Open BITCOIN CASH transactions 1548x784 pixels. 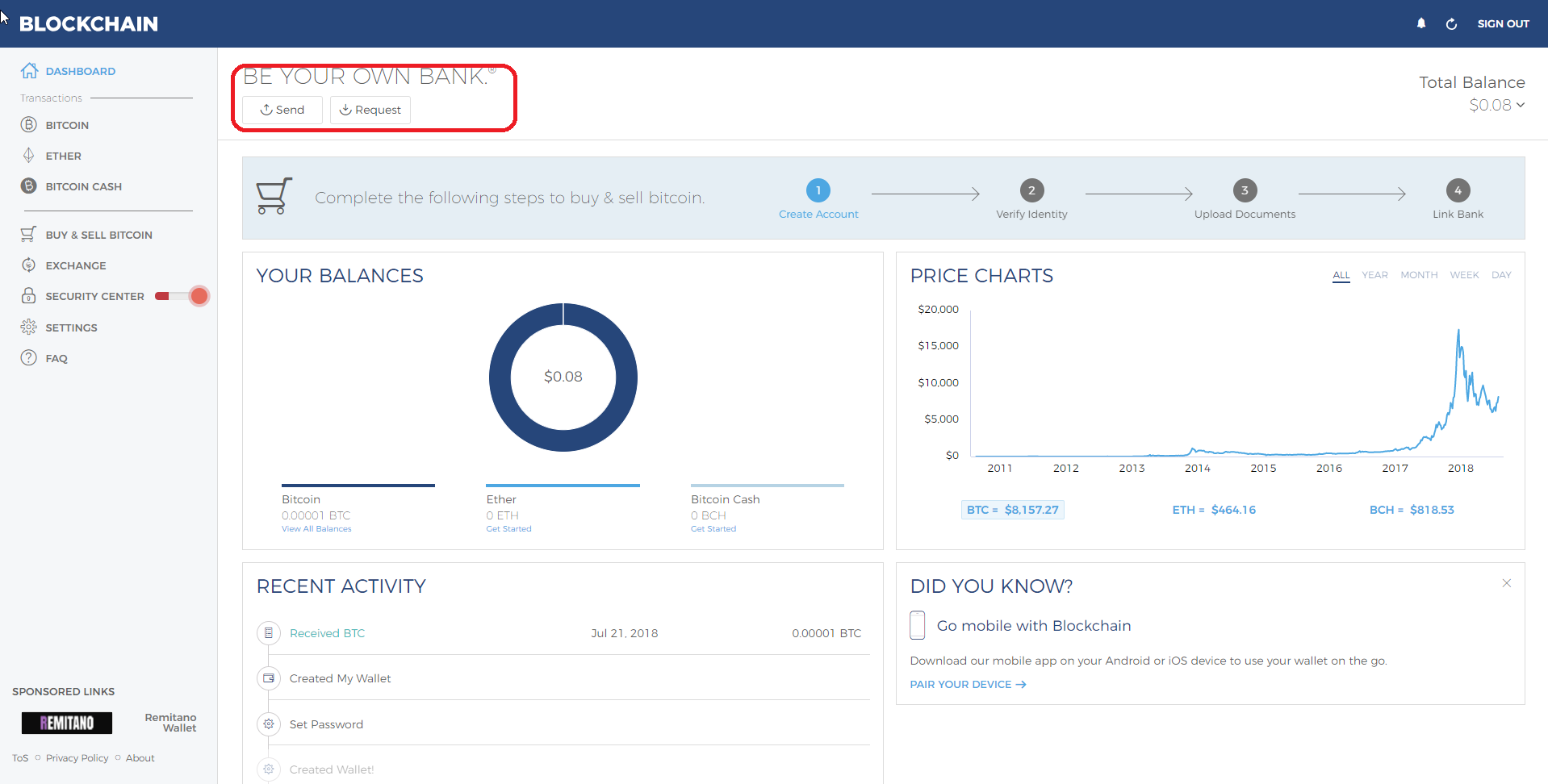tap(84, 186)
